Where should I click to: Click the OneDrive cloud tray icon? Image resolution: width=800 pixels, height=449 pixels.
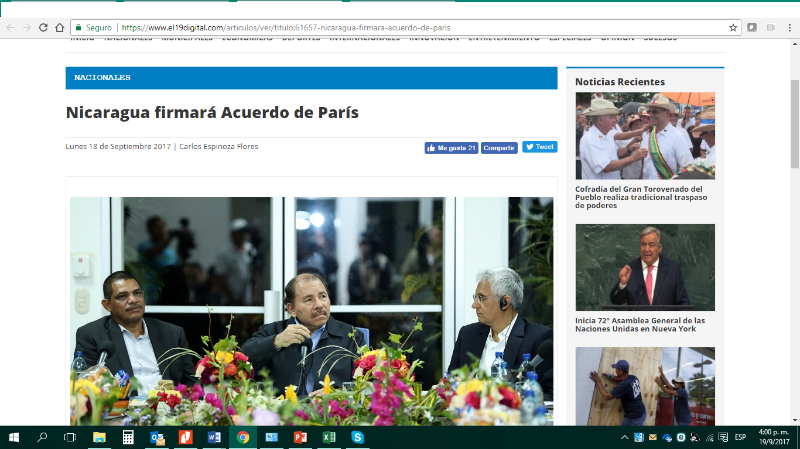[x=667, y=437]
